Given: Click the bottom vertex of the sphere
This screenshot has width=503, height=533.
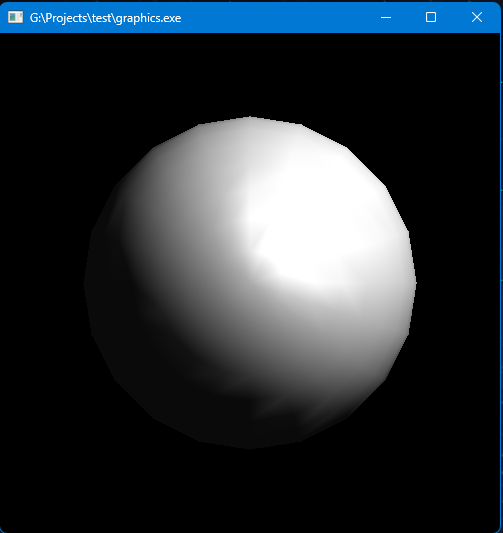Looking at the screenshot, I should 250,448.
